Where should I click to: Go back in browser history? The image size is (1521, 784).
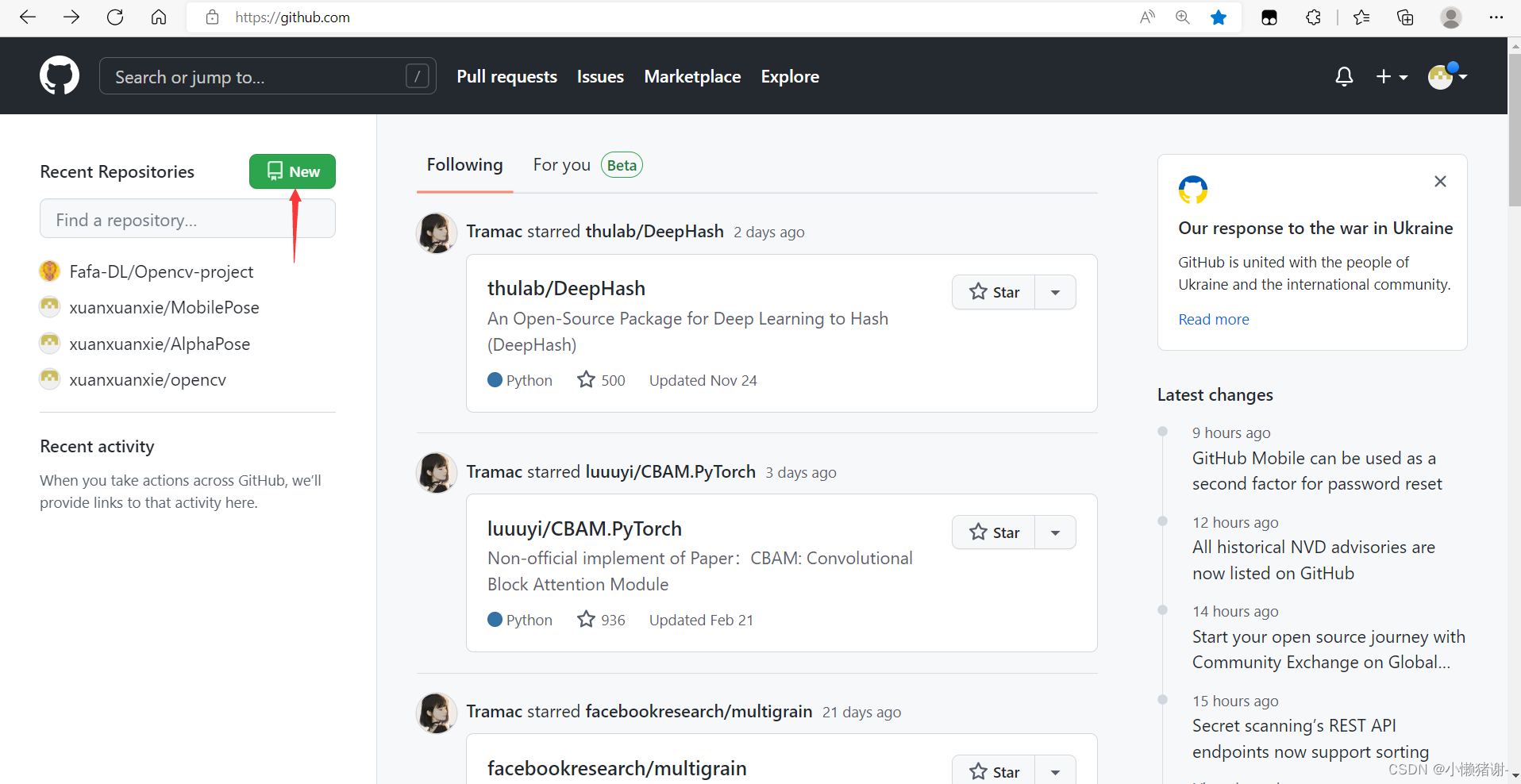tap(28, 17)
